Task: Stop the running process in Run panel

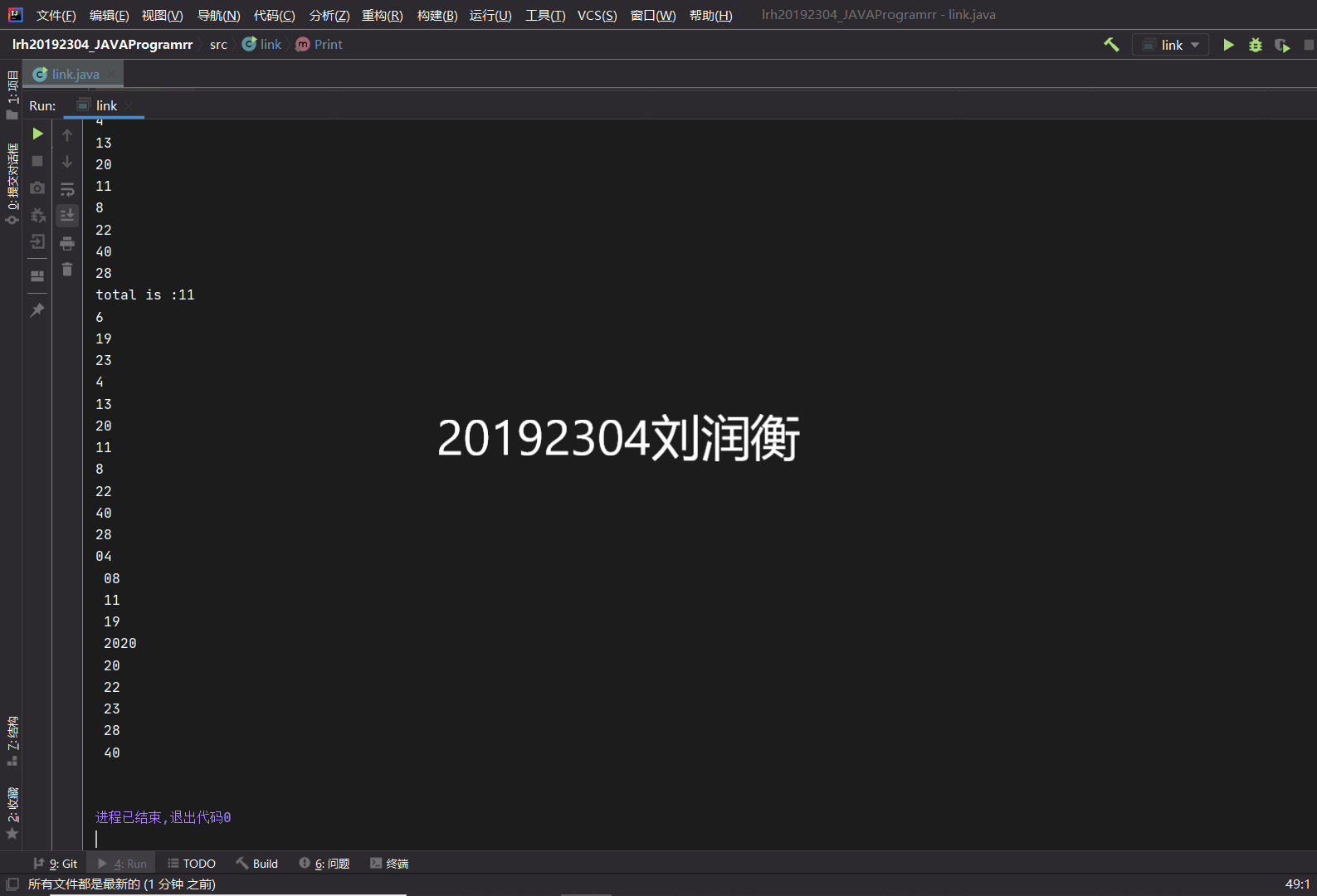Action: click(x=37, y=161)
